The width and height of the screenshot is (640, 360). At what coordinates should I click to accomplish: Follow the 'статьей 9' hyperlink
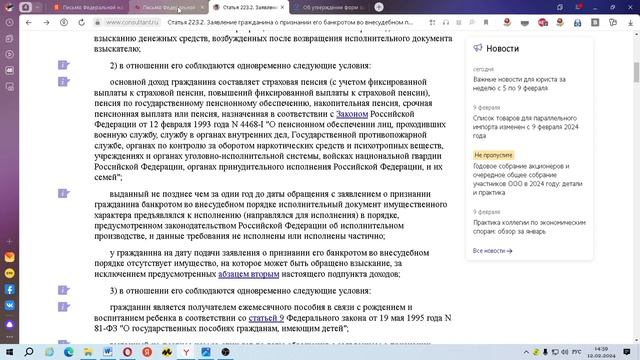(266, 318)
